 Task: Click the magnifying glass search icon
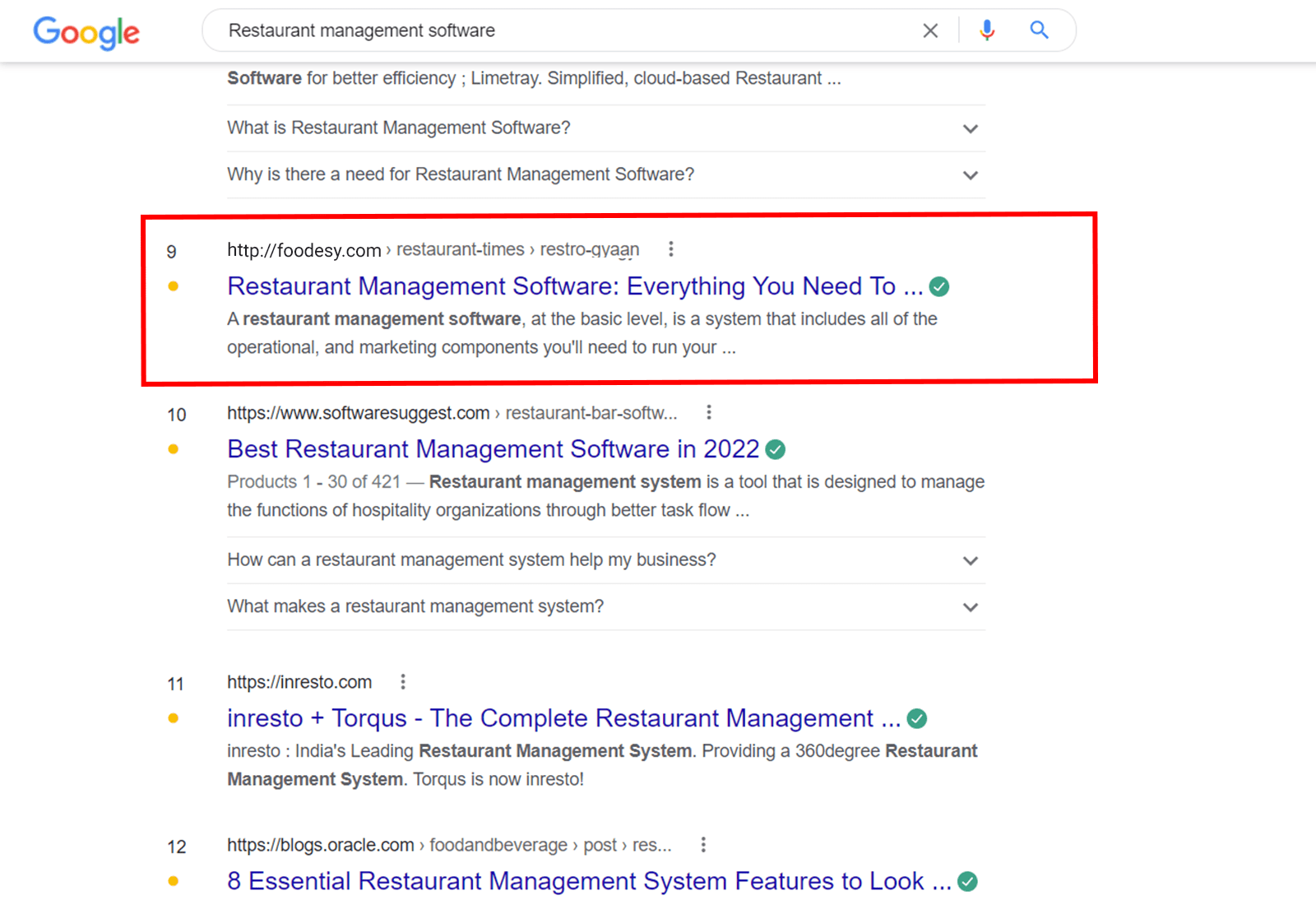1039,30
